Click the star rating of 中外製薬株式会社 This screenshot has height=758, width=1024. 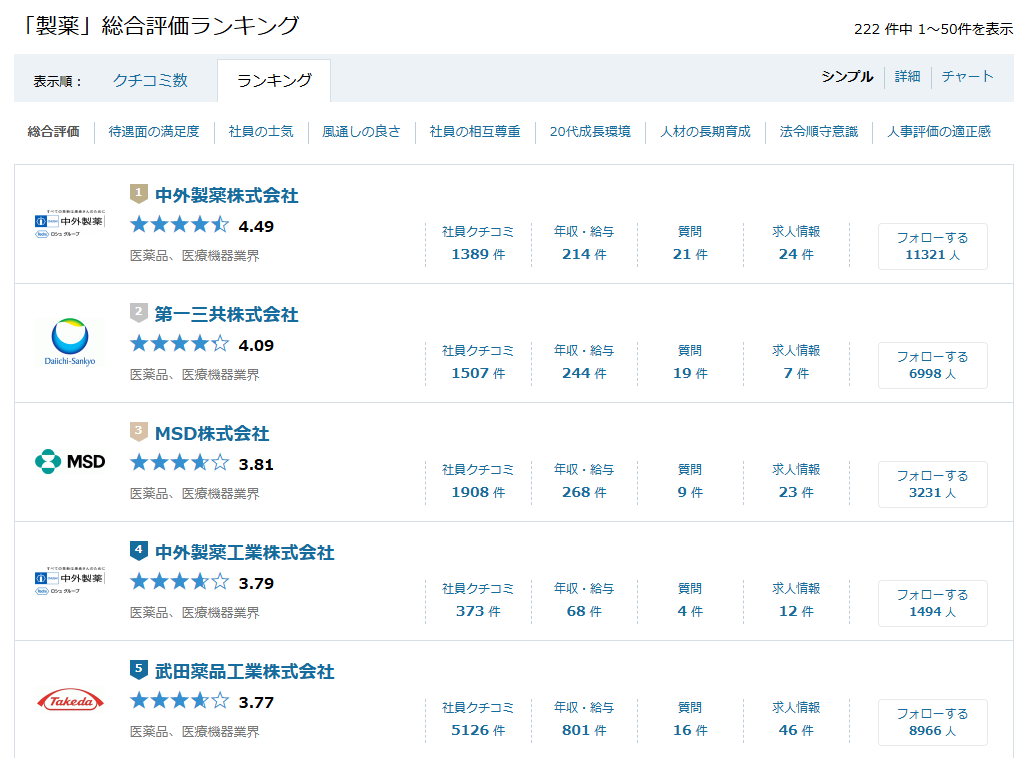pos(180,225)
